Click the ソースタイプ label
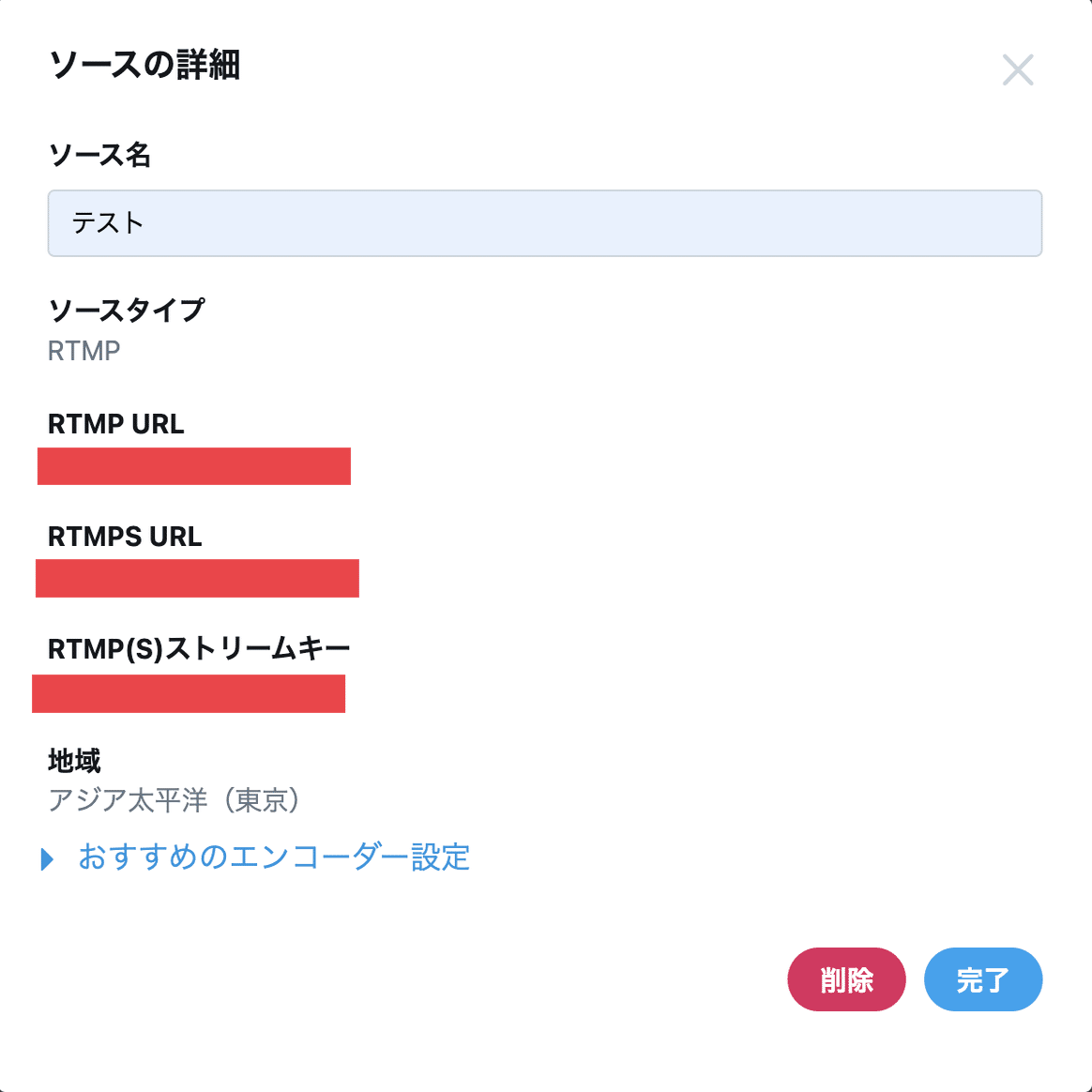This screenshot has height=1092, width=1092. tap(128, 310)
